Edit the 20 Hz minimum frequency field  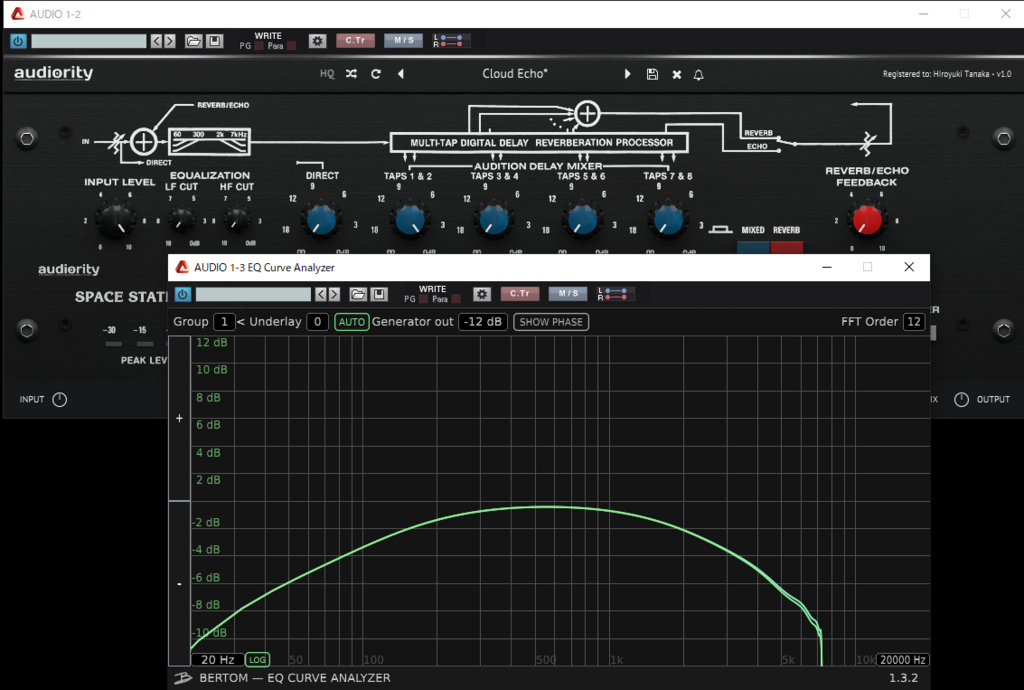pos(217,659)
